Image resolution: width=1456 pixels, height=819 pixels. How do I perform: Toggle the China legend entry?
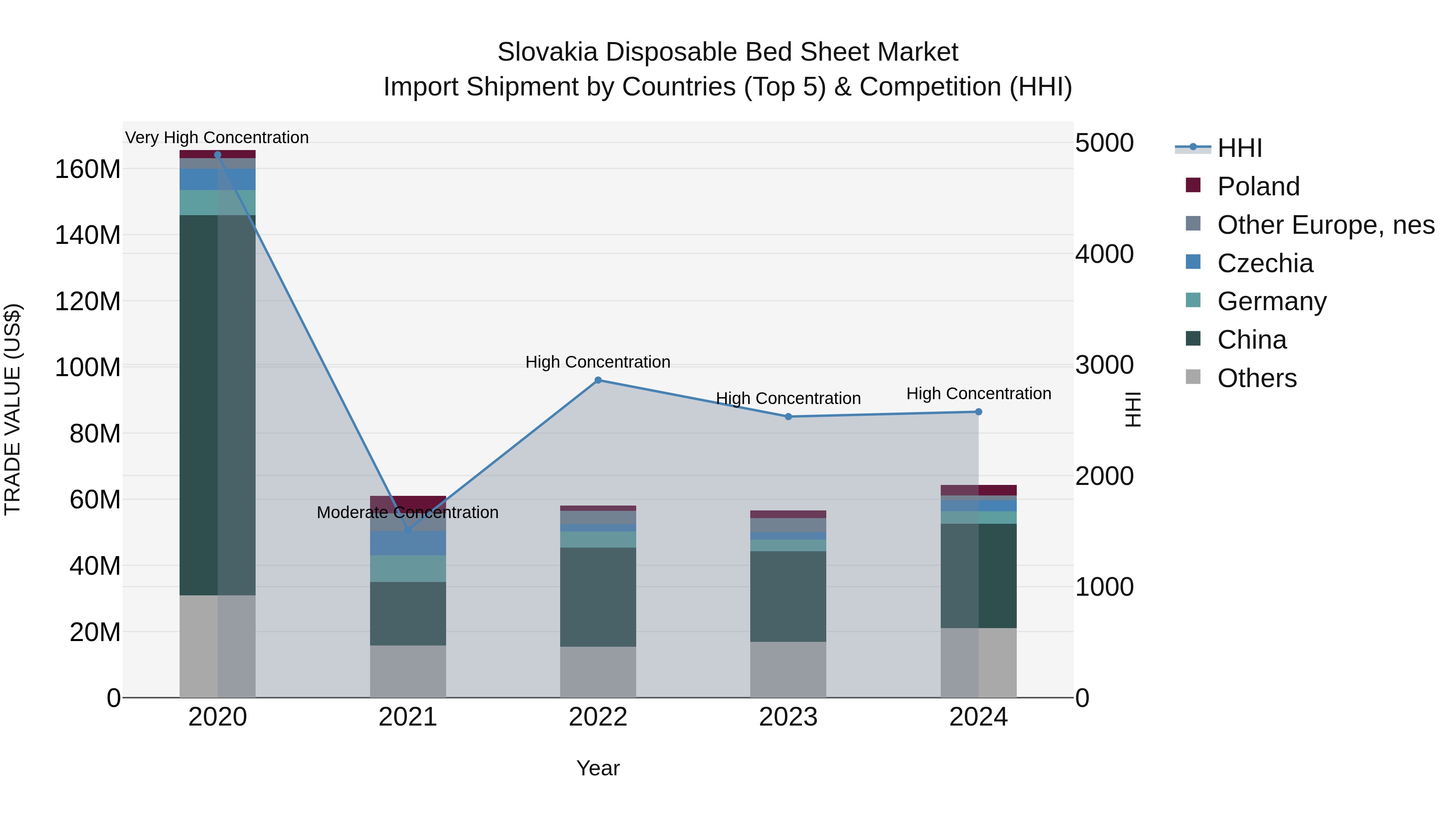[x=1236, y=340]
